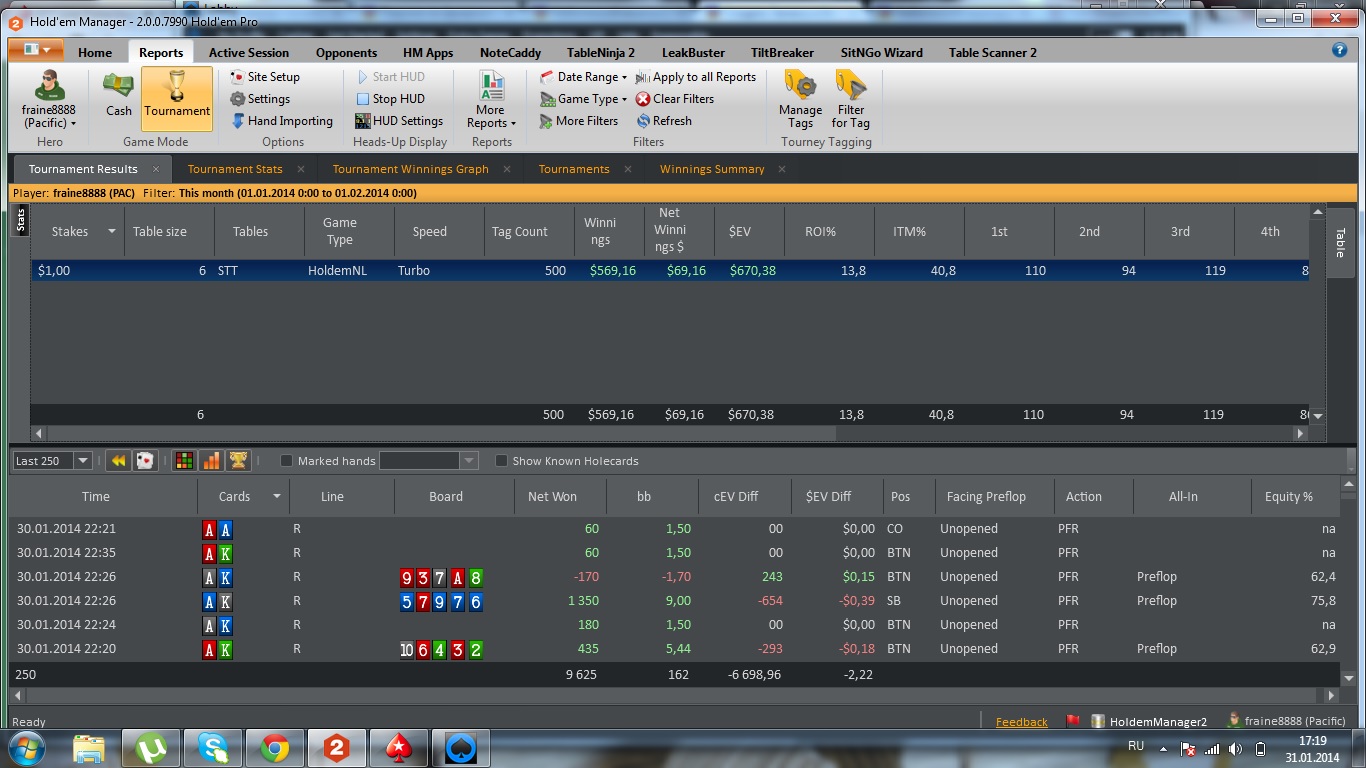Select Cash game mode
This screenshot has width=1366, height=768.
pyautogui.click(x=119, y=98)
